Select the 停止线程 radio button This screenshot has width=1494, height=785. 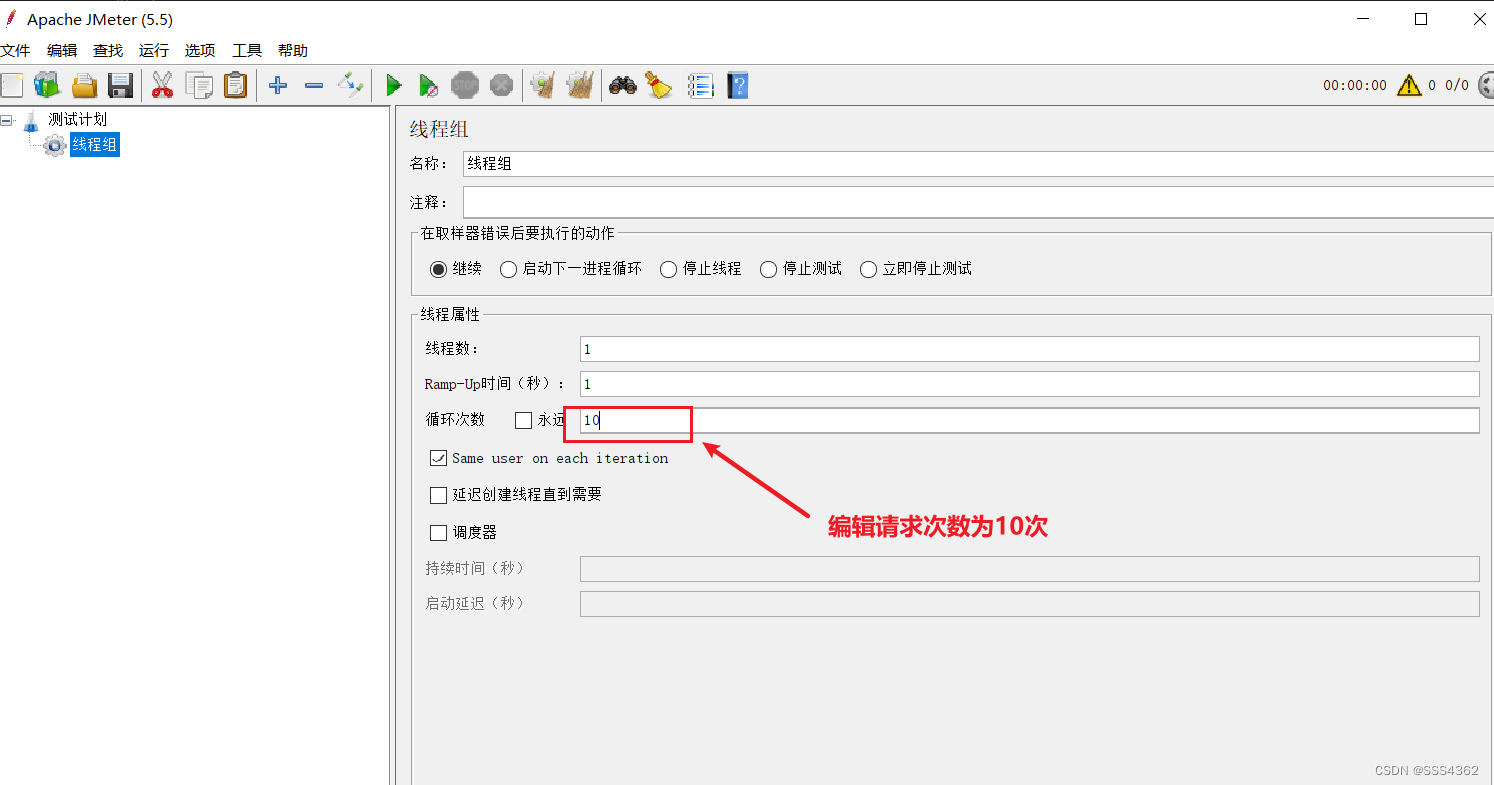pos(668,269)
